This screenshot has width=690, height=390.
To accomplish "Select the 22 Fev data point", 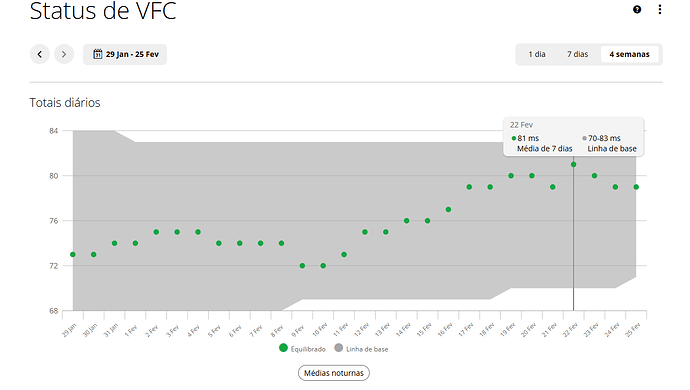I will [573, 165].
